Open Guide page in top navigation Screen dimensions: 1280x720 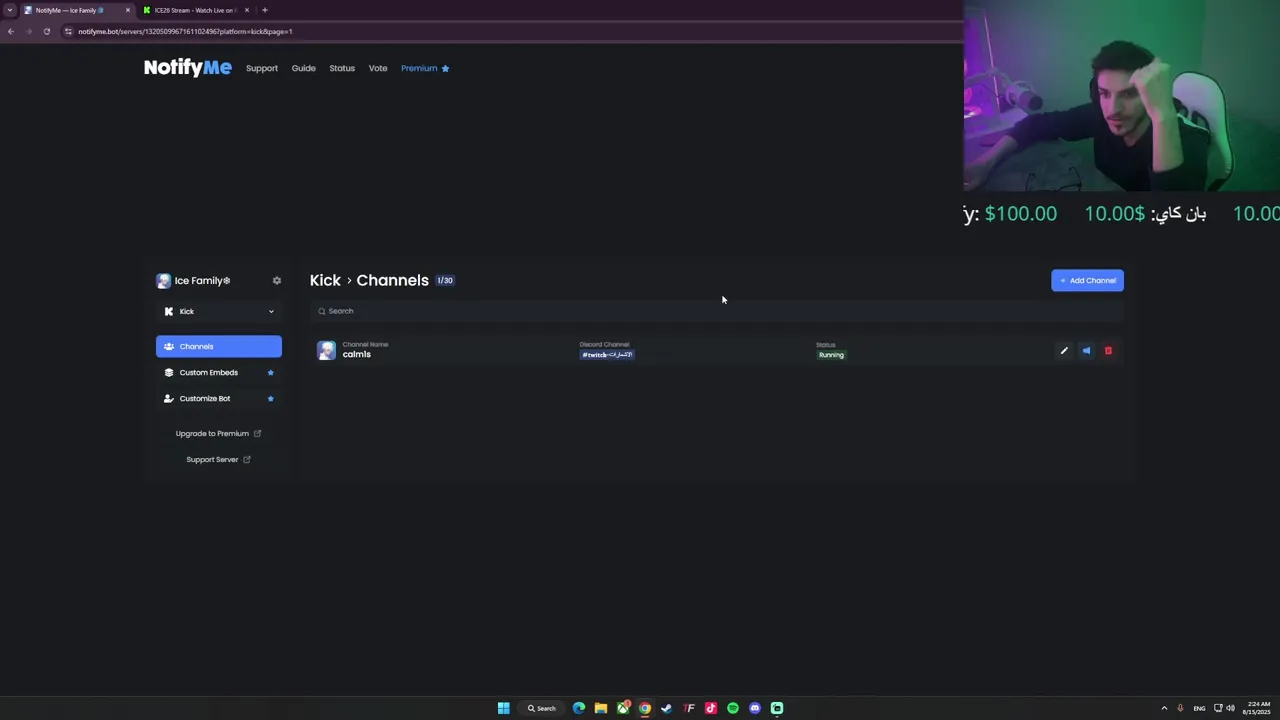[x=303, y=68]
